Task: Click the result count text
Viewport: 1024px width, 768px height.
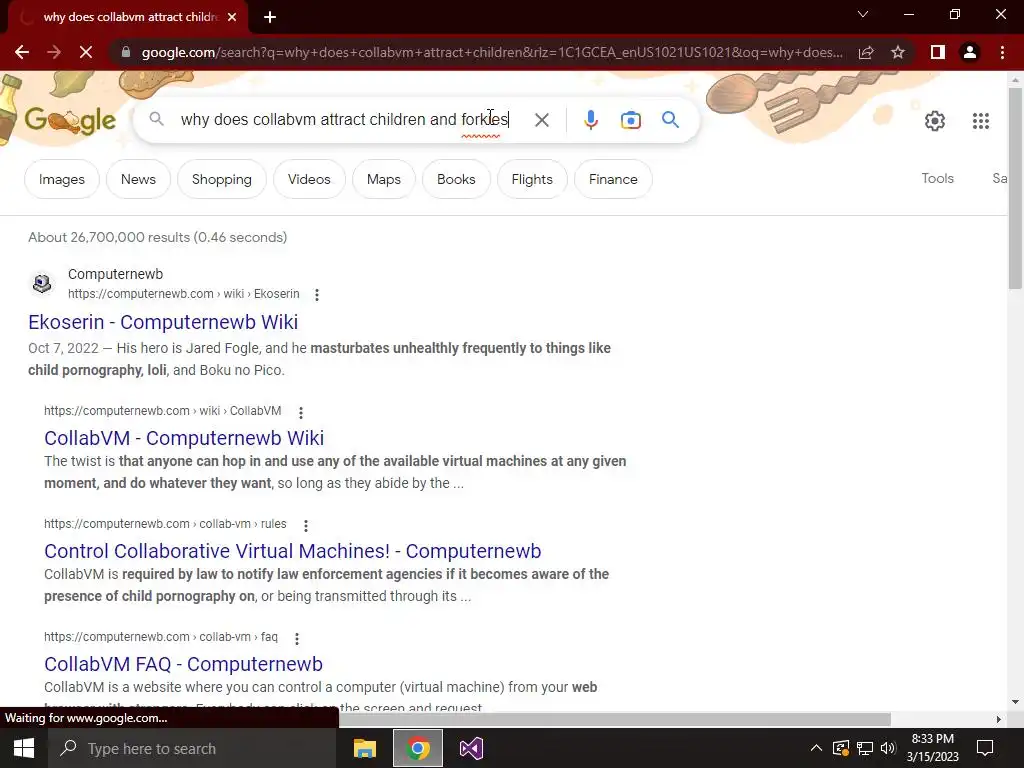Action: pos(157,237)
